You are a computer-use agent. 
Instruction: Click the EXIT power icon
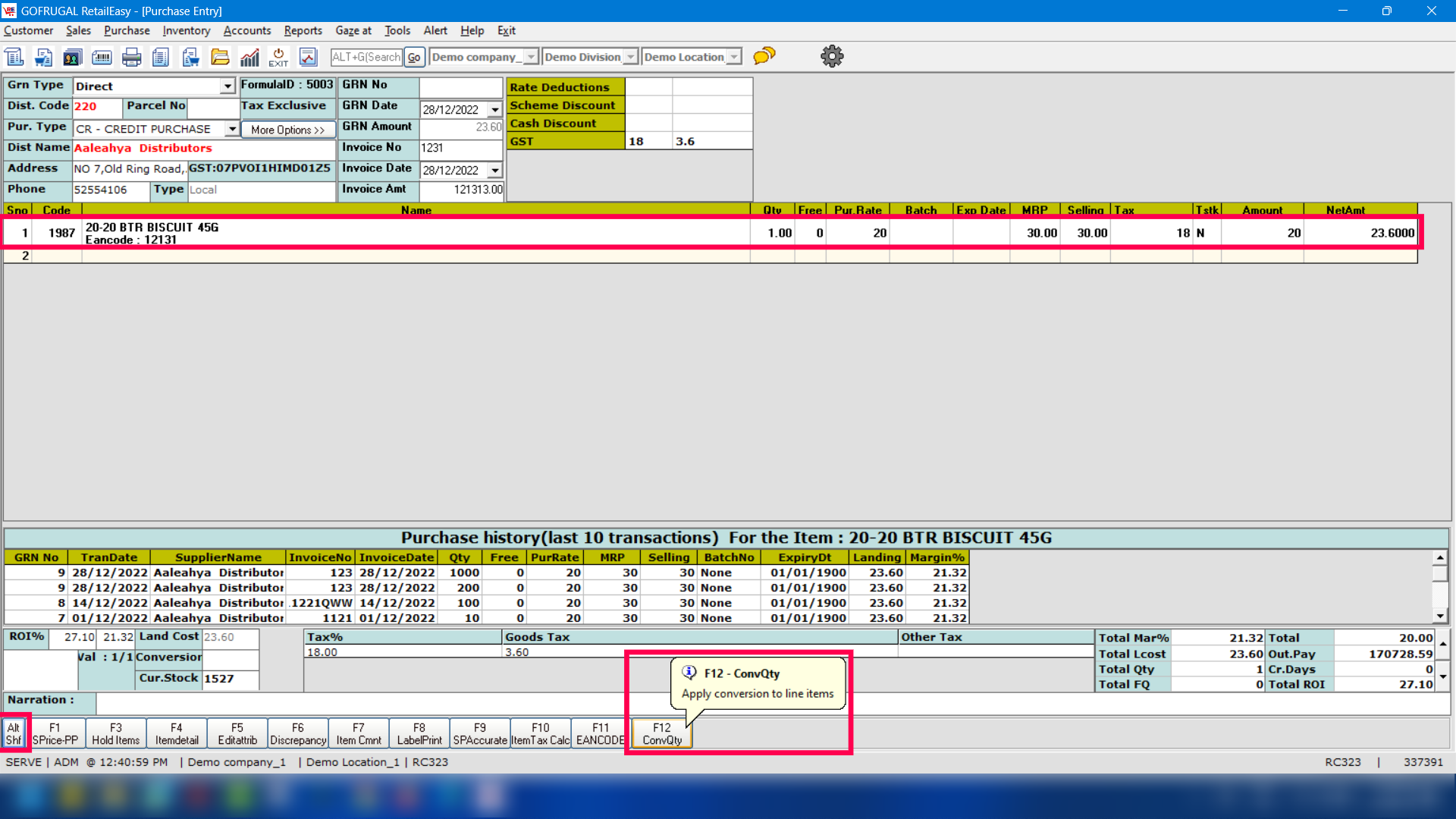point(278,57)
